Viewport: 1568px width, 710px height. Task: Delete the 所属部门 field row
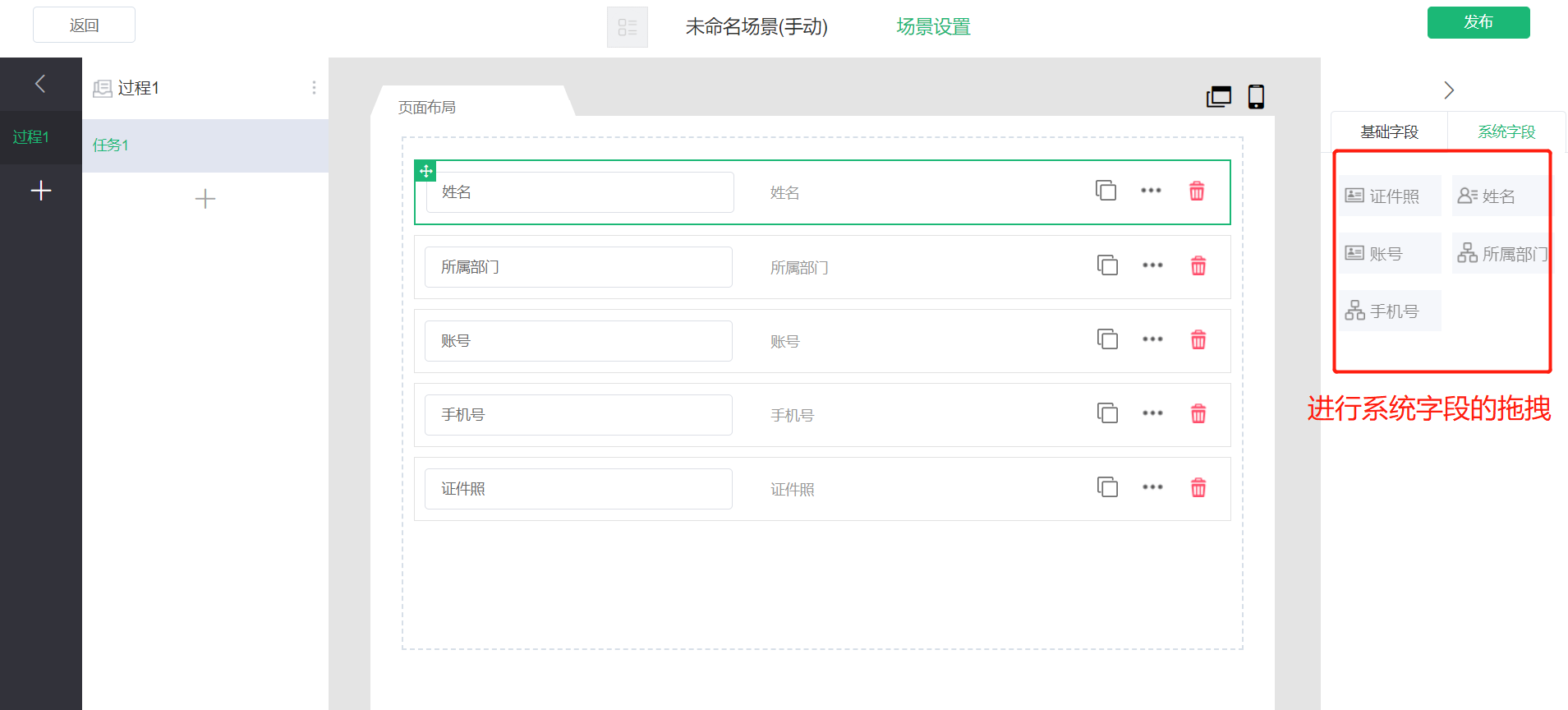pos(1198,265)
